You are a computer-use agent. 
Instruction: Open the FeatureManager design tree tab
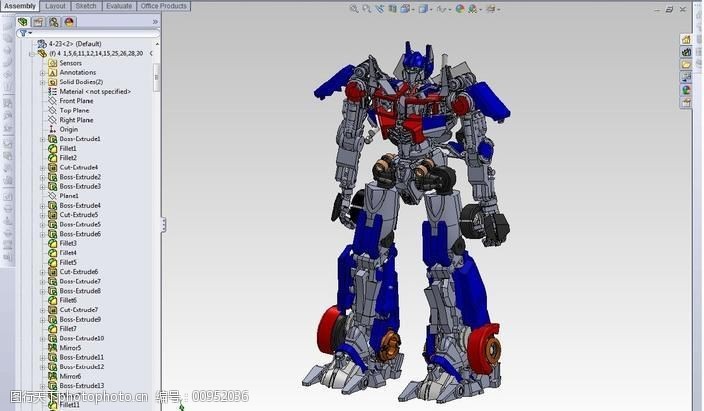coord(23,22)
